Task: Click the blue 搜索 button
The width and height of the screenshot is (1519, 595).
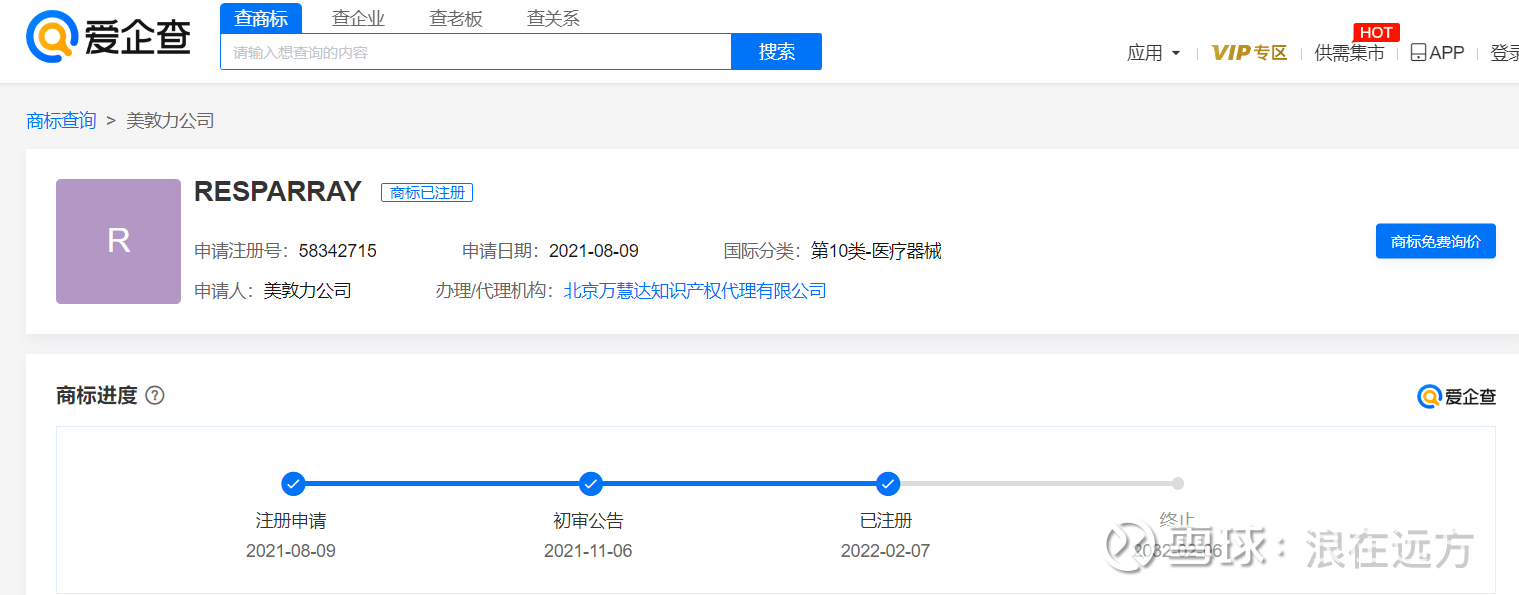Action: [x=777, y=52]
